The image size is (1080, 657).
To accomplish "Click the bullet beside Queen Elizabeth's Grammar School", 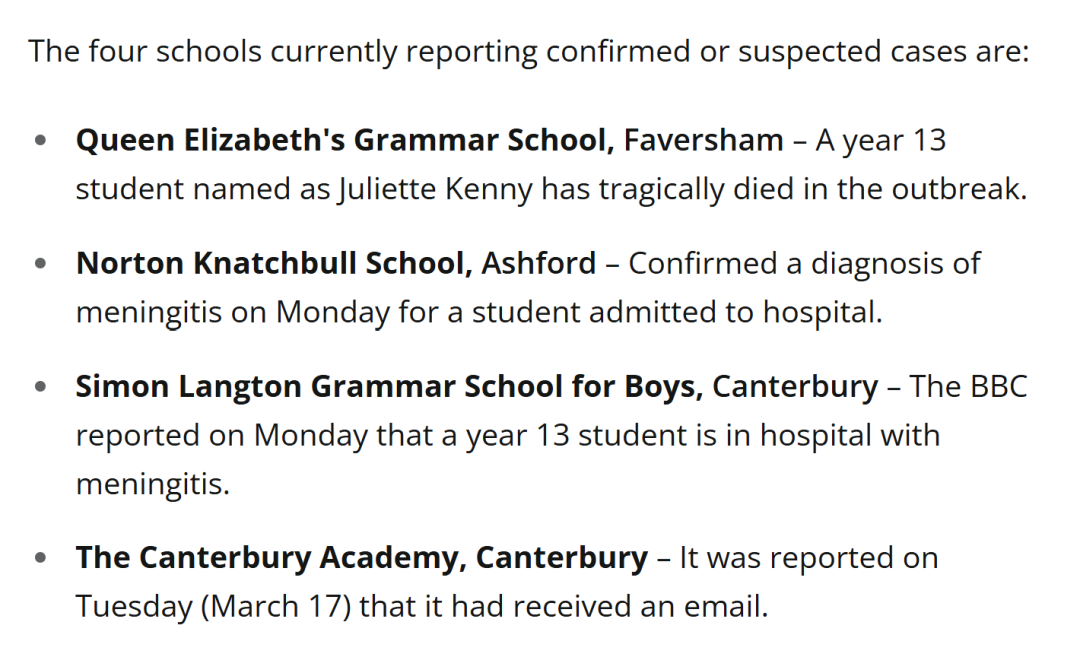I will 40,141.
